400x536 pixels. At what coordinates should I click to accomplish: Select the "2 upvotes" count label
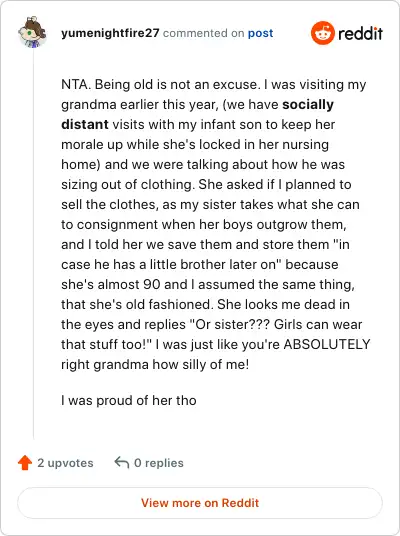65,463
